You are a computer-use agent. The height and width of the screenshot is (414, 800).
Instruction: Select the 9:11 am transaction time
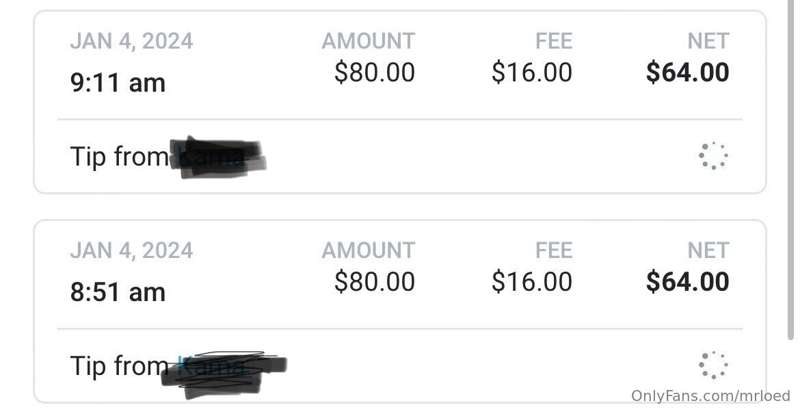[118, 83]
